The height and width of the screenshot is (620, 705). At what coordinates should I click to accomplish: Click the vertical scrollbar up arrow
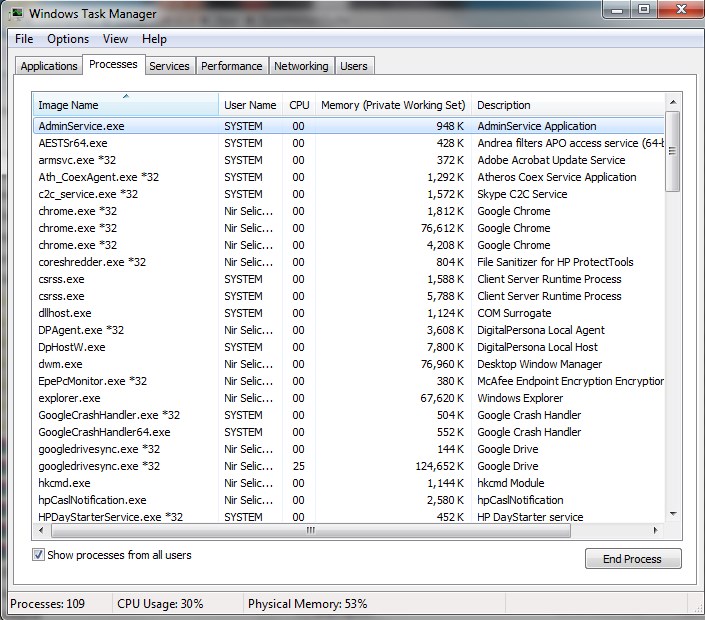point(673,102)
